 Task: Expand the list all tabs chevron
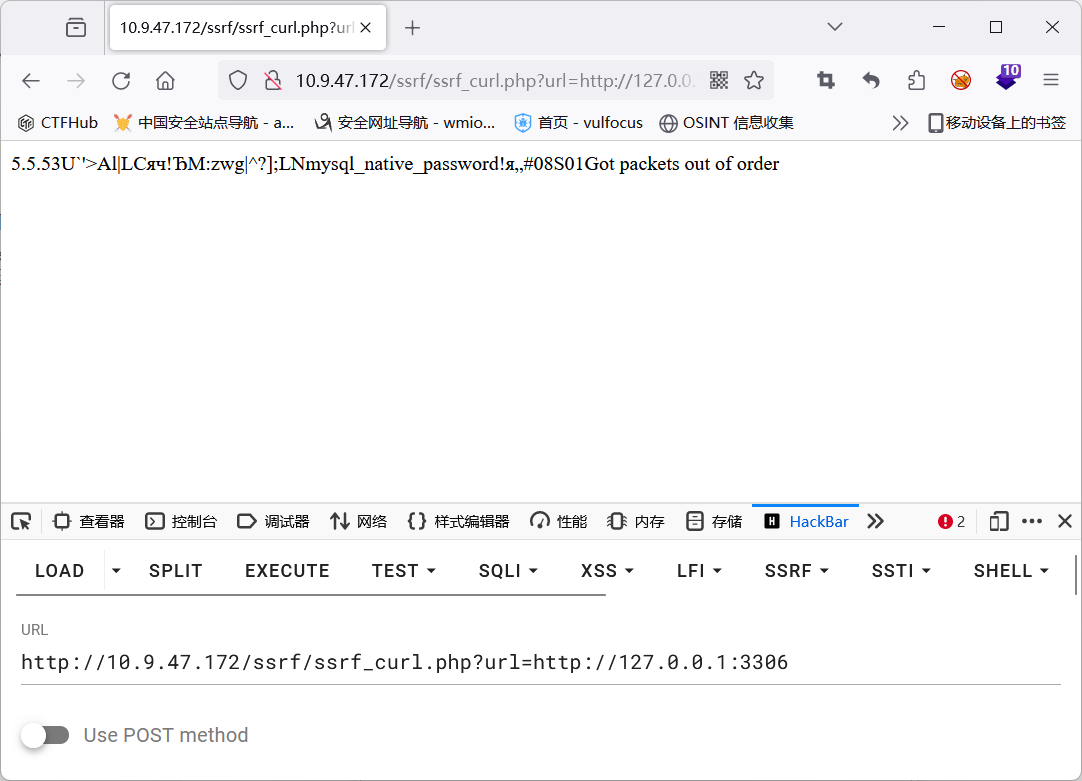pos(835,27)
